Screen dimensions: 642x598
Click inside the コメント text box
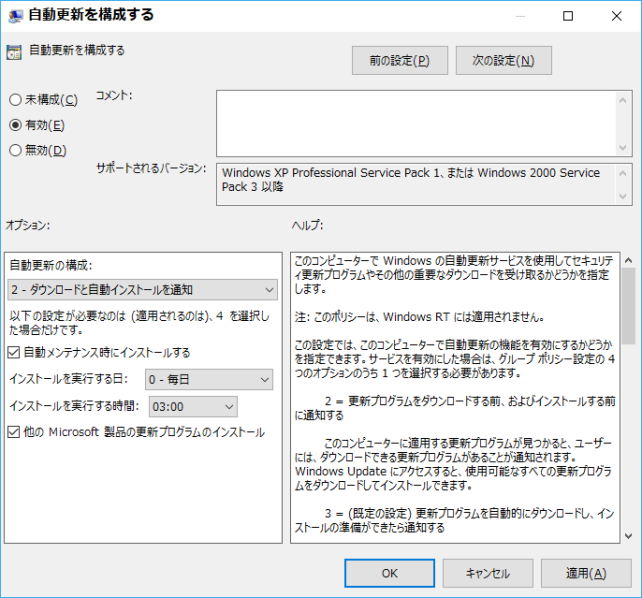(416, 123)
